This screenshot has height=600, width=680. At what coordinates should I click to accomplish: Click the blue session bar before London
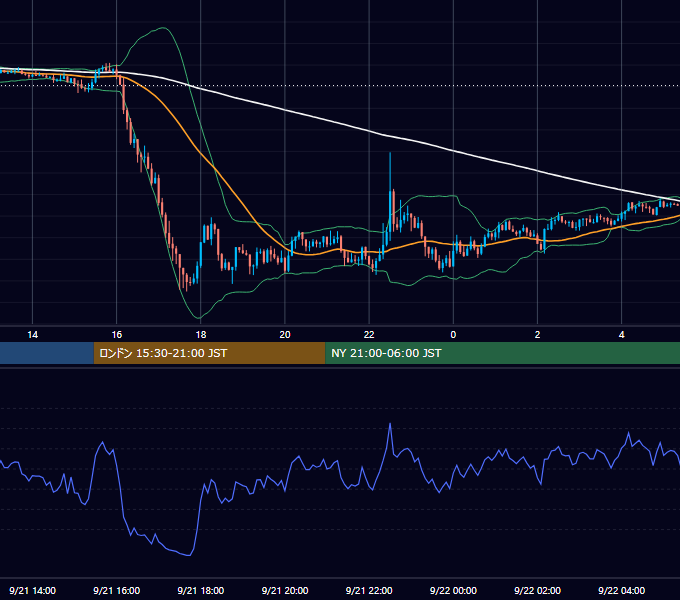47,353
